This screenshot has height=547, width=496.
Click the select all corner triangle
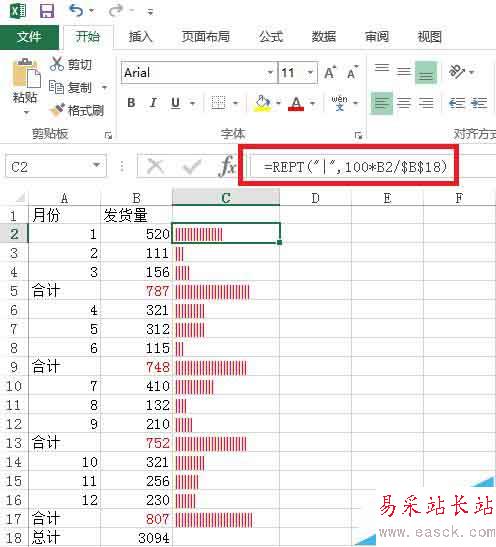point(20,197)
